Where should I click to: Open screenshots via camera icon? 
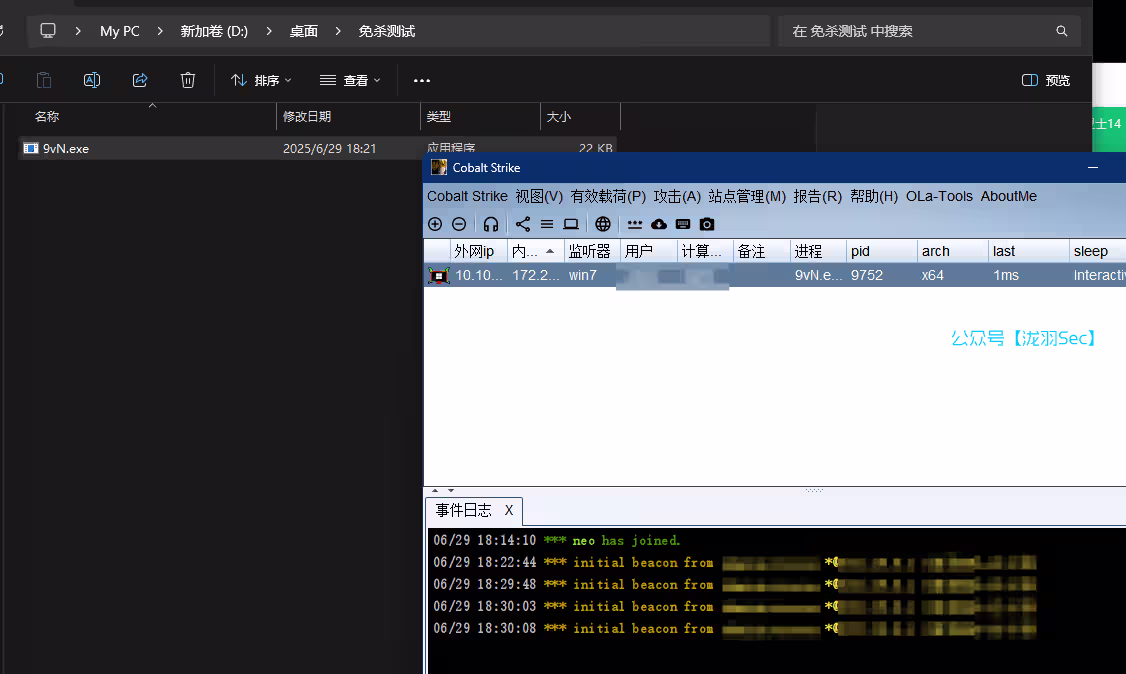pos(707,224)
